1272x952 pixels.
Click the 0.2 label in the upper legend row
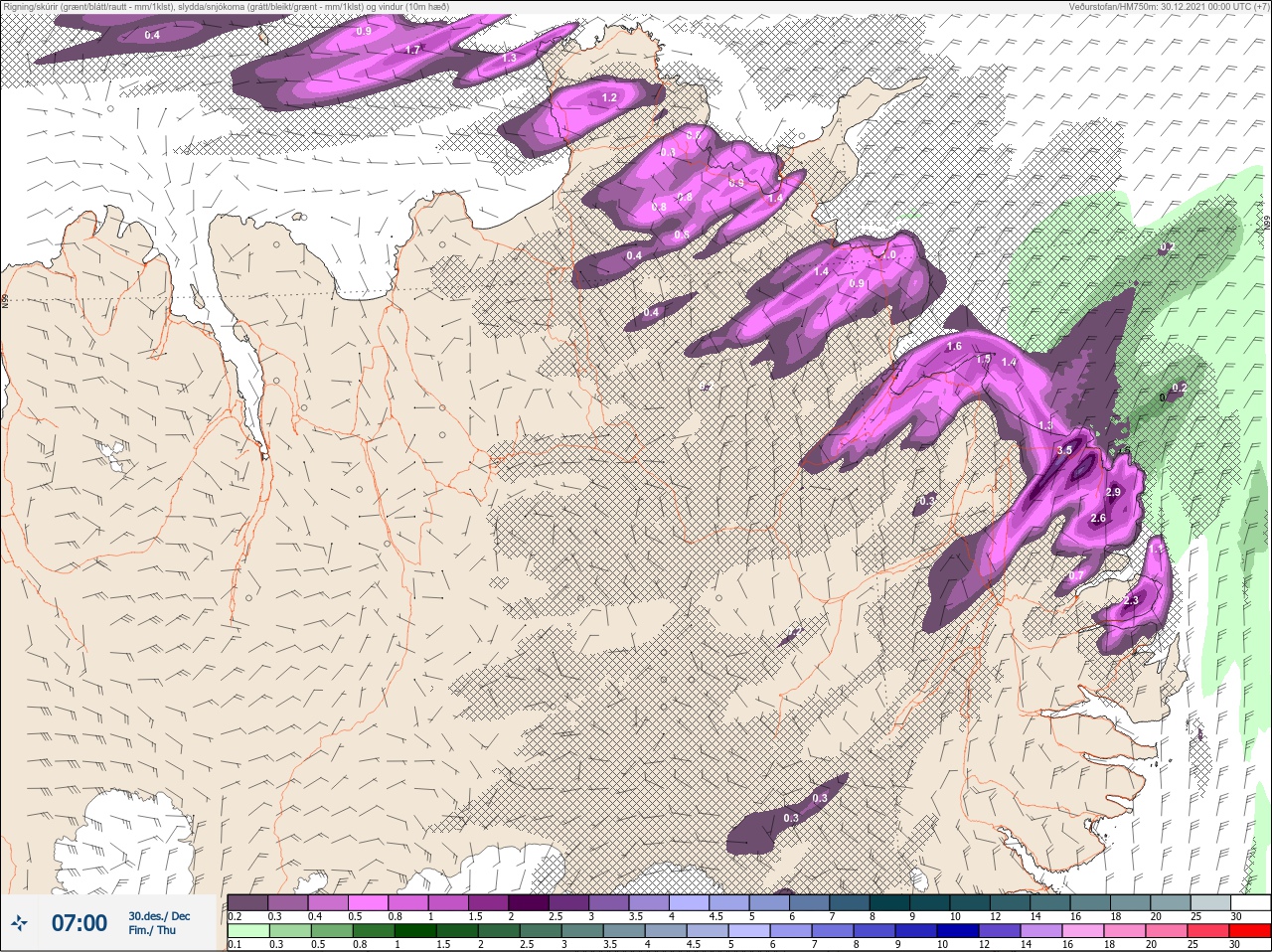pyautogui.click(x=235, y=916)
